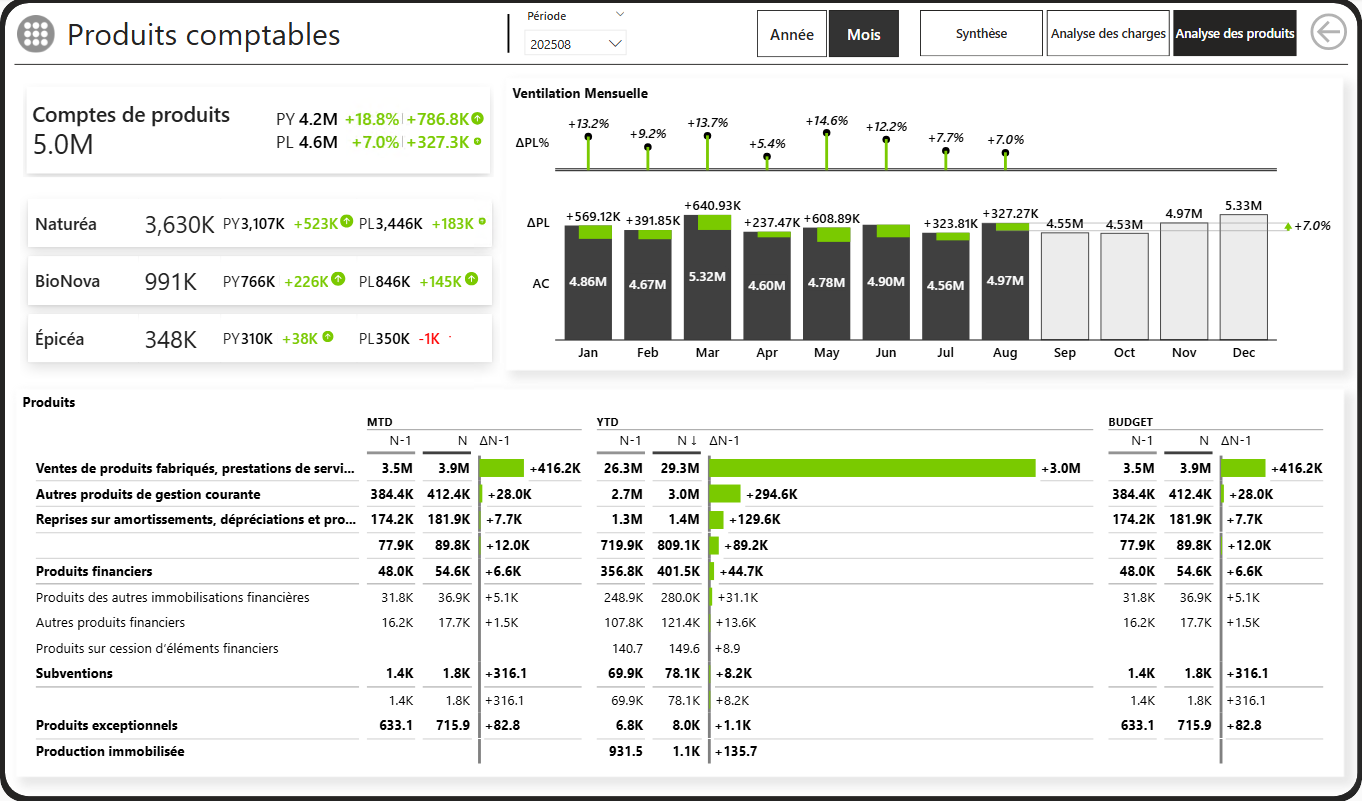Click the Année button
The width and height of the screenshot is (1362, 801).
(x=791, y=33)
